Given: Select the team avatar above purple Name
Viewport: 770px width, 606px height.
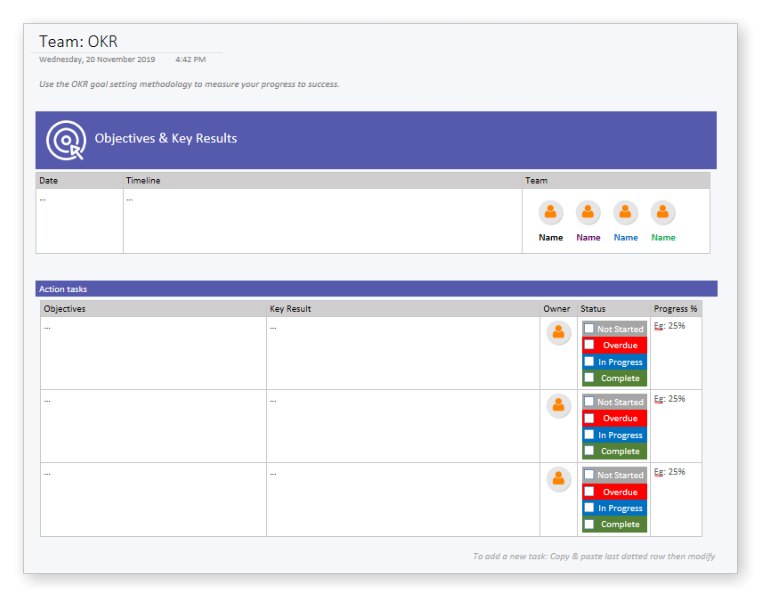Looking at the screenshot, I should (x=588, y=212).
